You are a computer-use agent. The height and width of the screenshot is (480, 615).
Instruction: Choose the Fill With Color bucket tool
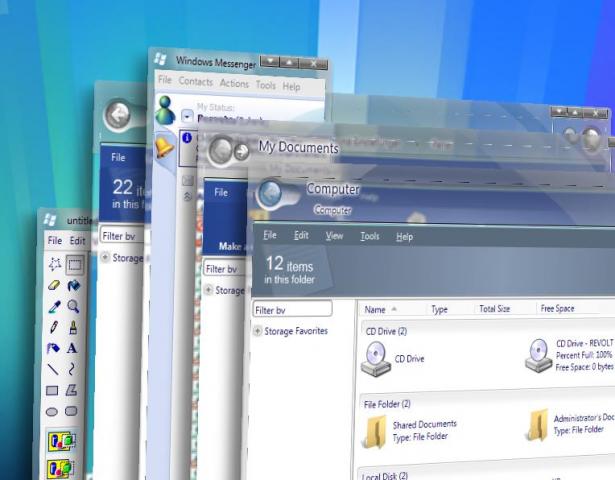73,285
